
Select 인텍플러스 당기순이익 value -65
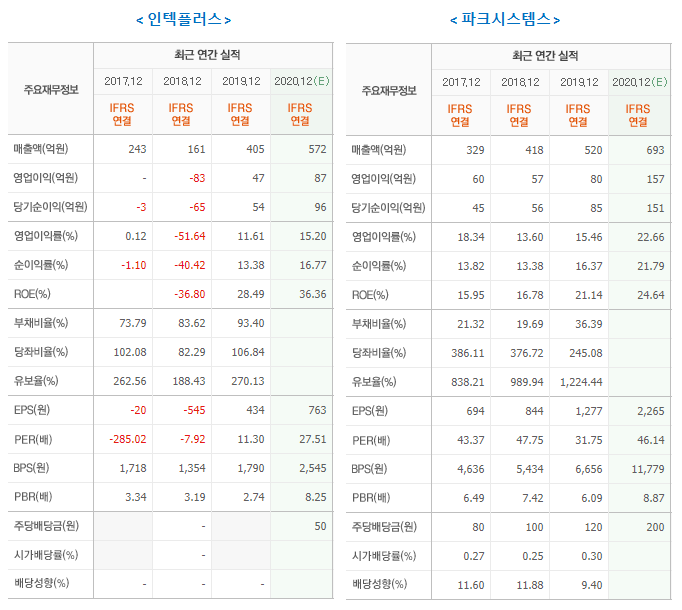[x=197, y=207]
